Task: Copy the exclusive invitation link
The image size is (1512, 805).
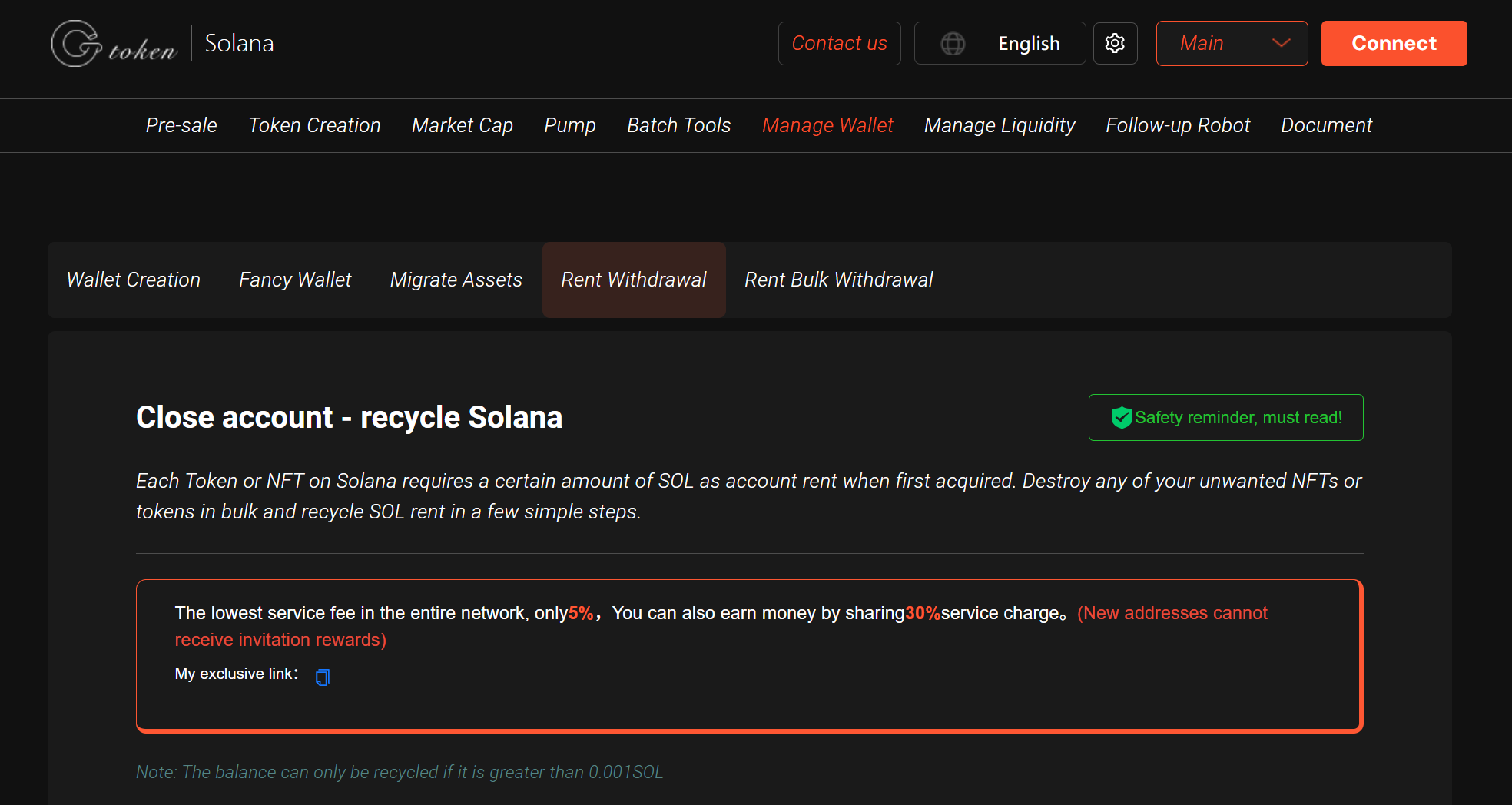Action: pyautogui.click(x=322, y=677)
